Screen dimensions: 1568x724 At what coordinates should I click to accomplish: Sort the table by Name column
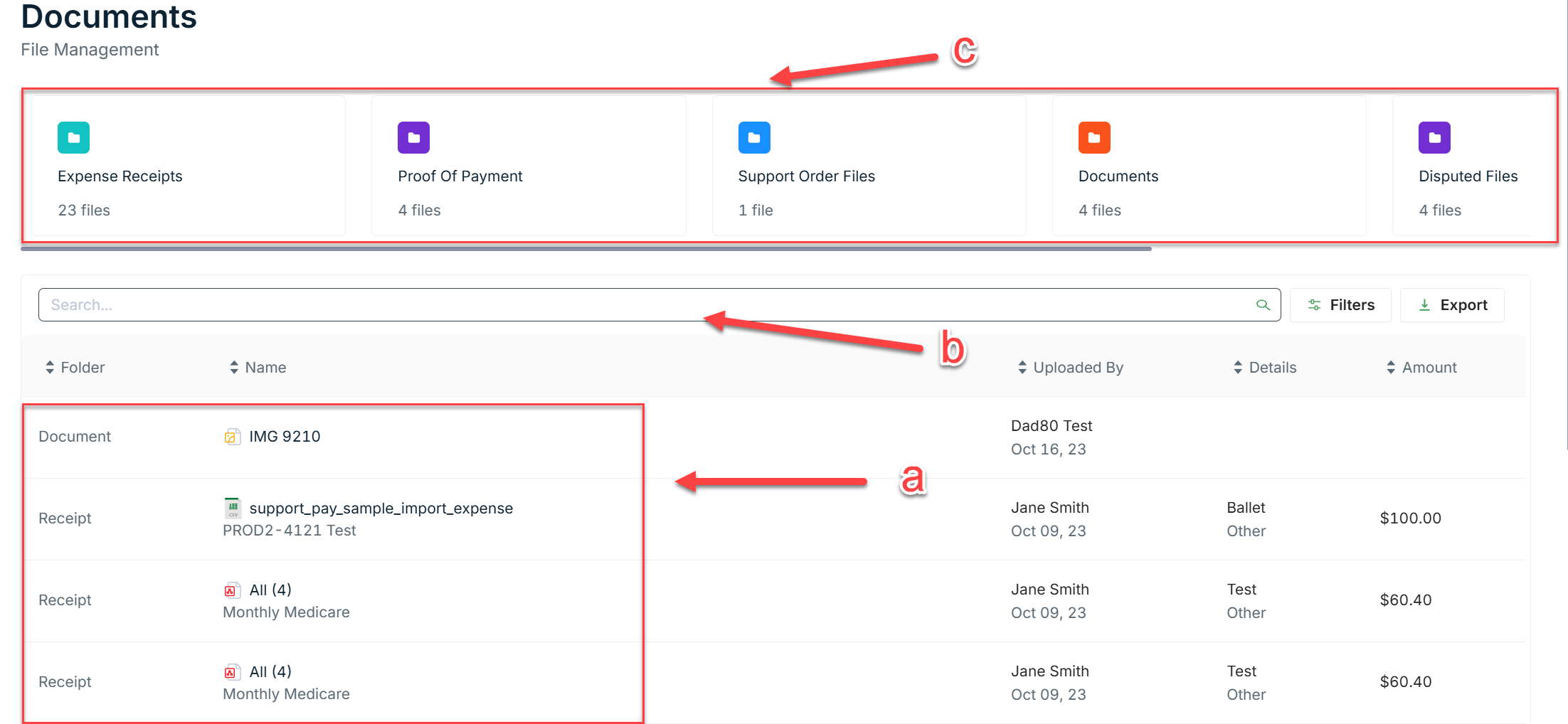tap(258, 368)
